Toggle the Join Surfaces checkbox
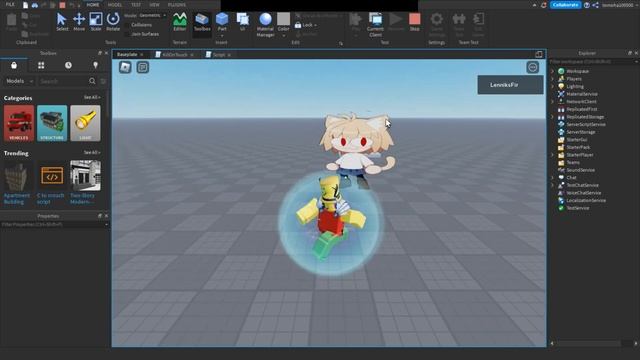 (x=127, y=34)
